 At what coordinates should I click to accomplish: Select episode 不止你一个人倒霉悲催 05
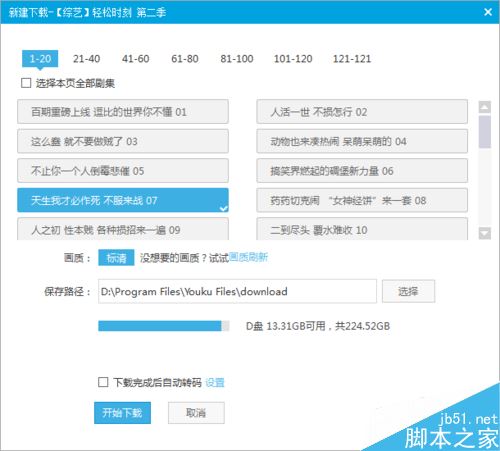(x=123, y=171)
